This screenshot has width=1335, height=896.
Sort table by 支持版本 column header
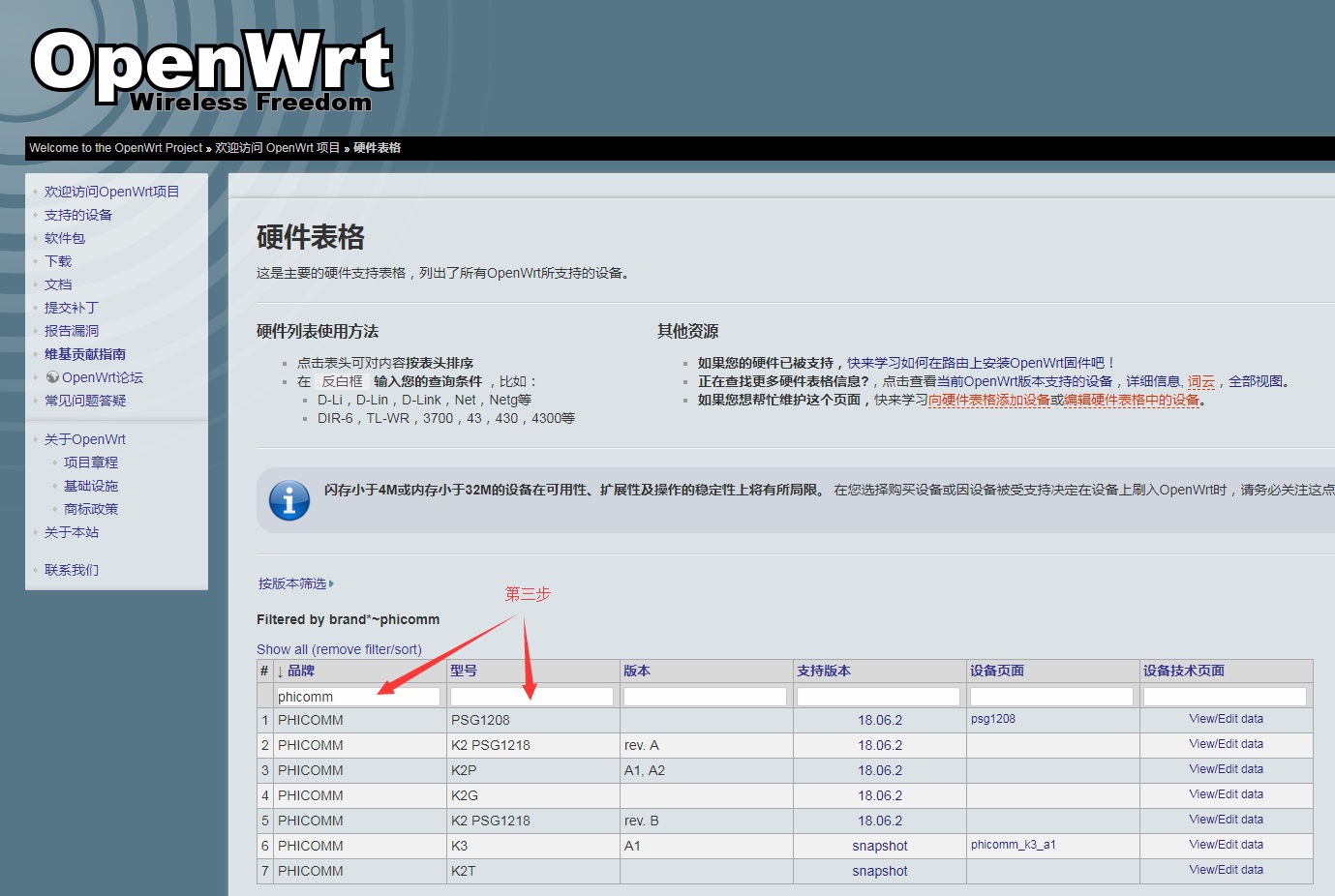[824, 671]
